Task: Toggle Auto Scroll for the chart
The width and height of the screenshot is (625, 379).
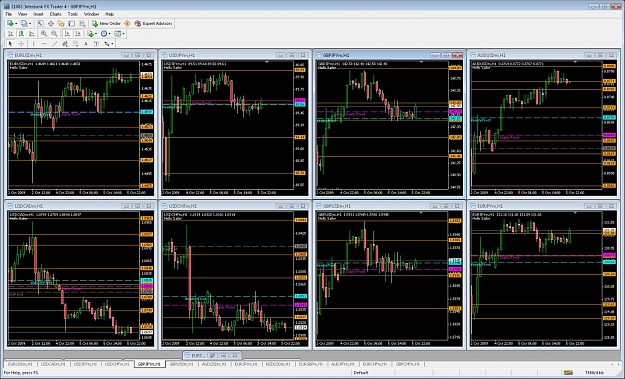Action: coord(67,34)
